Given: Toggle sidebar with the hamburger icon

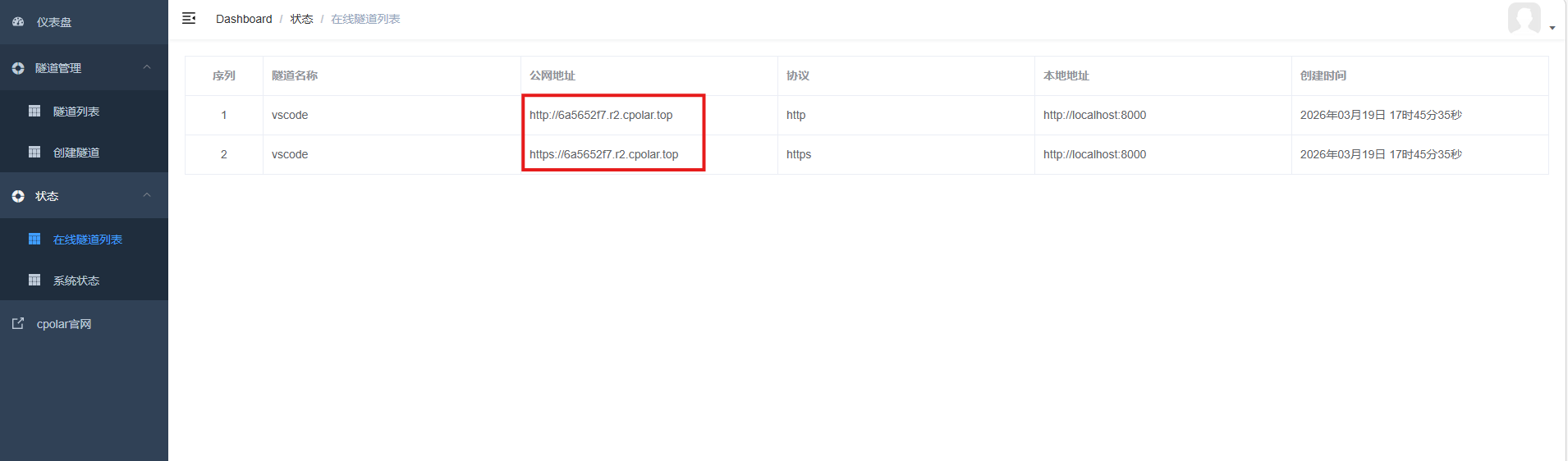Looking at the screenshot, I should point(189,18).
